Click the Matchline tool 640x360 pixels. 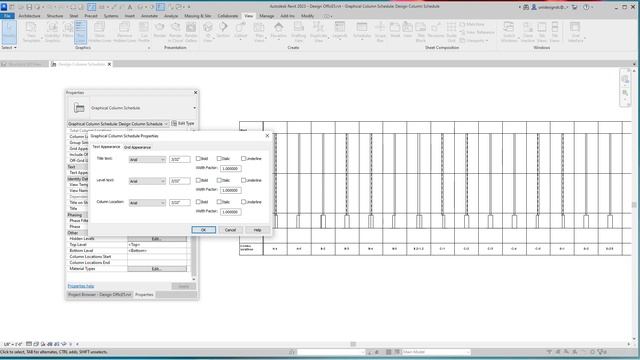(x=472, y=24)
